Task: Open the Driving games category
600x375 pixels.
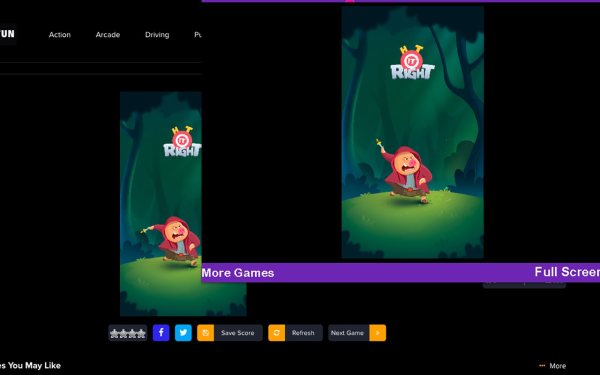Action: pos(157,34)
